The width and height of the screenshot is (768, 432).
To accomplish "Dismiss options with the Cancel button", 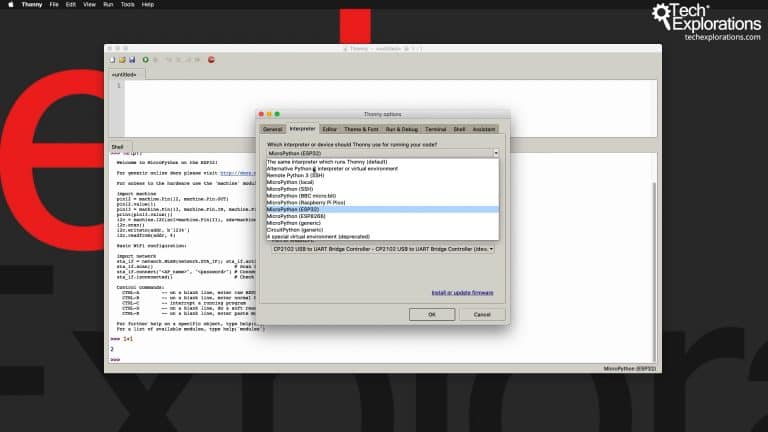I will (482, 314).
